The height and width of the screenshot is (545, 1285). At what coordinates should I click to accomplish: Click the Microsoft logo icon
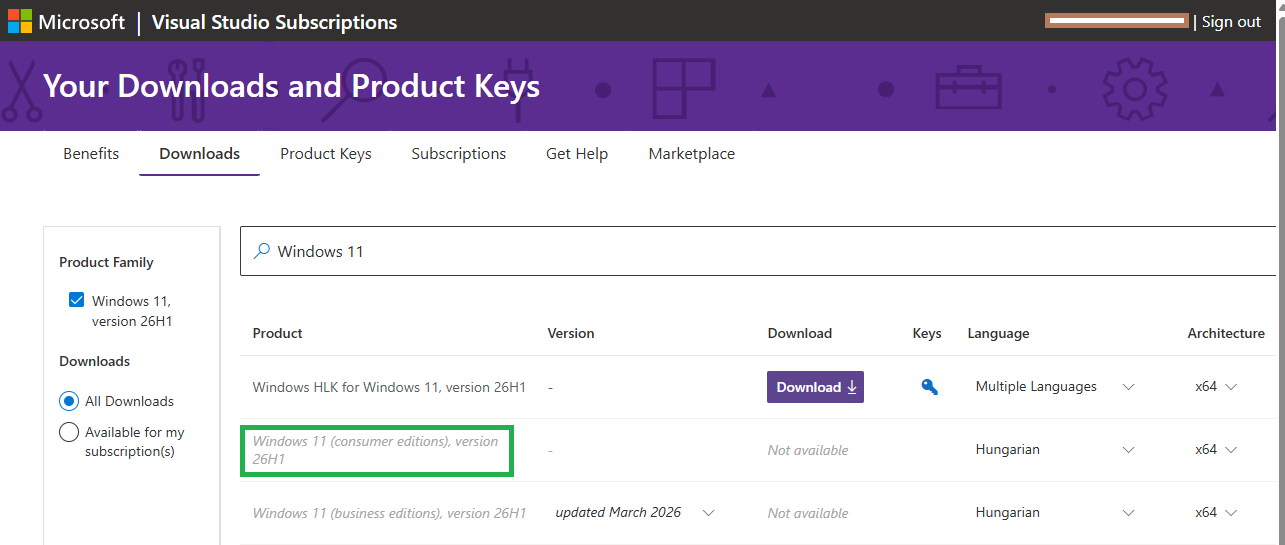click(20, 21)
